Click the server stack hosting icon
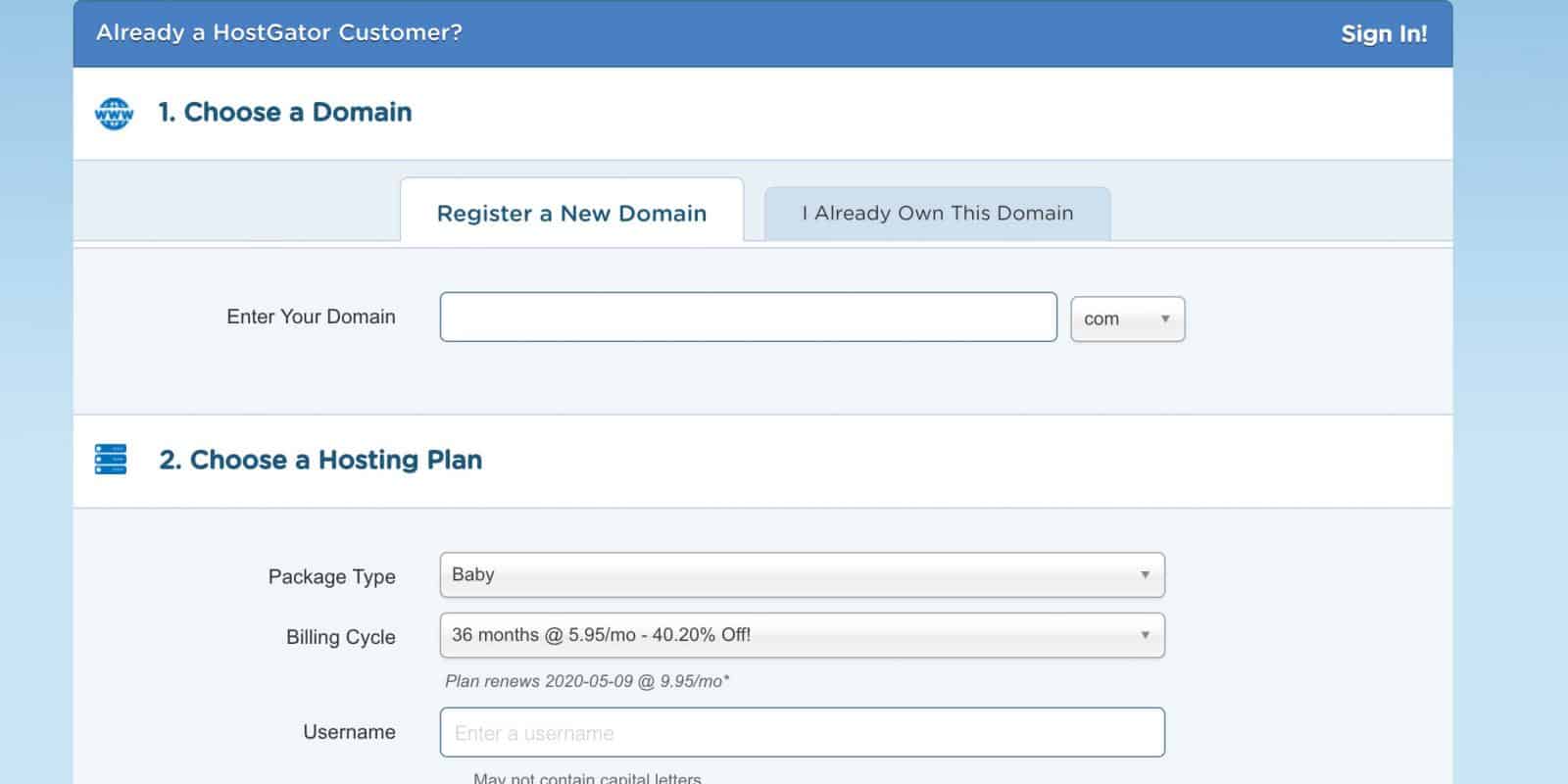The height and width of the screenshot is (784, 1568). tap(111, 460)
